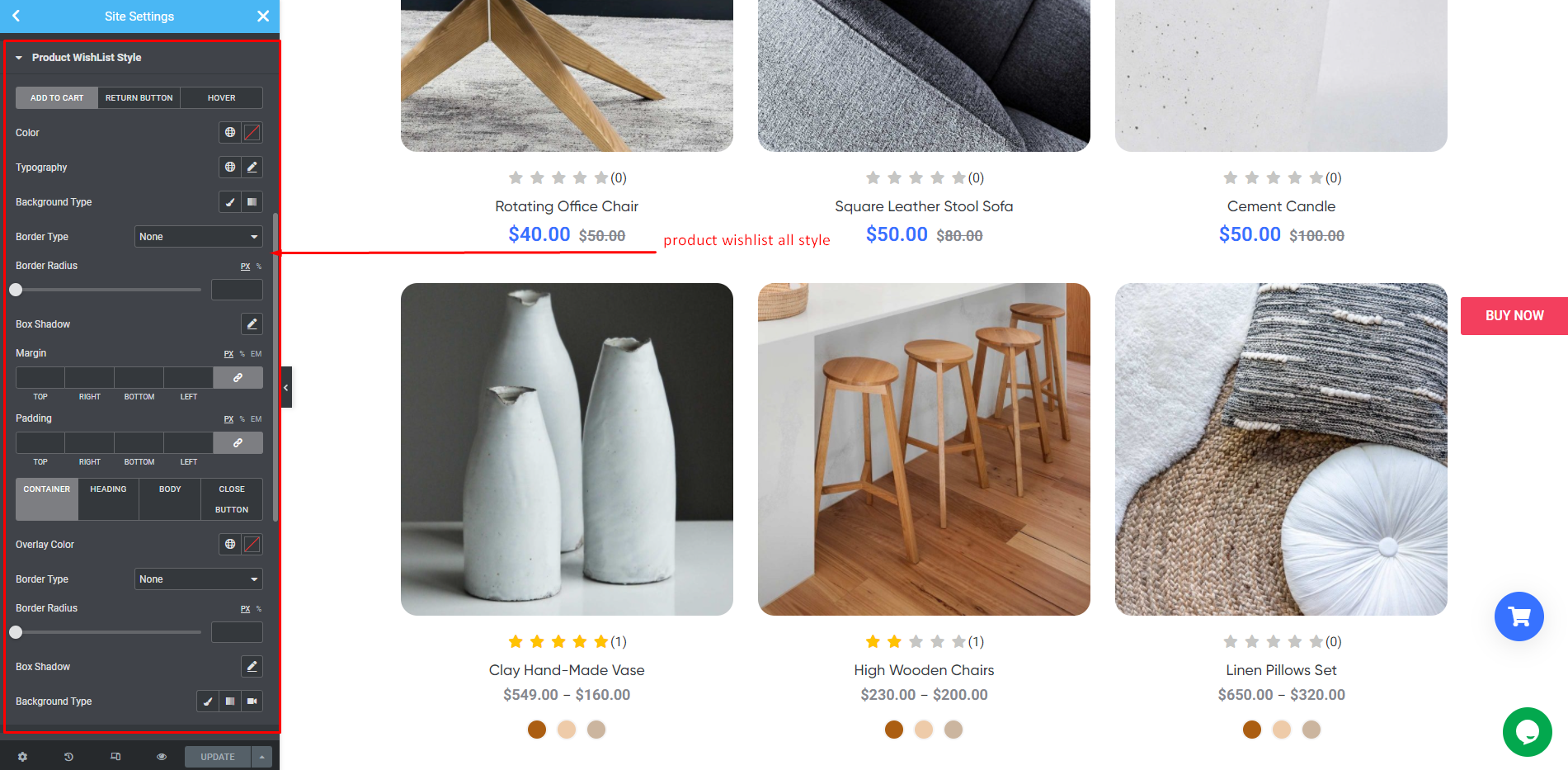Open responsive mode icon in bottom bar
1568x770 pixels.
pos(115,757)
